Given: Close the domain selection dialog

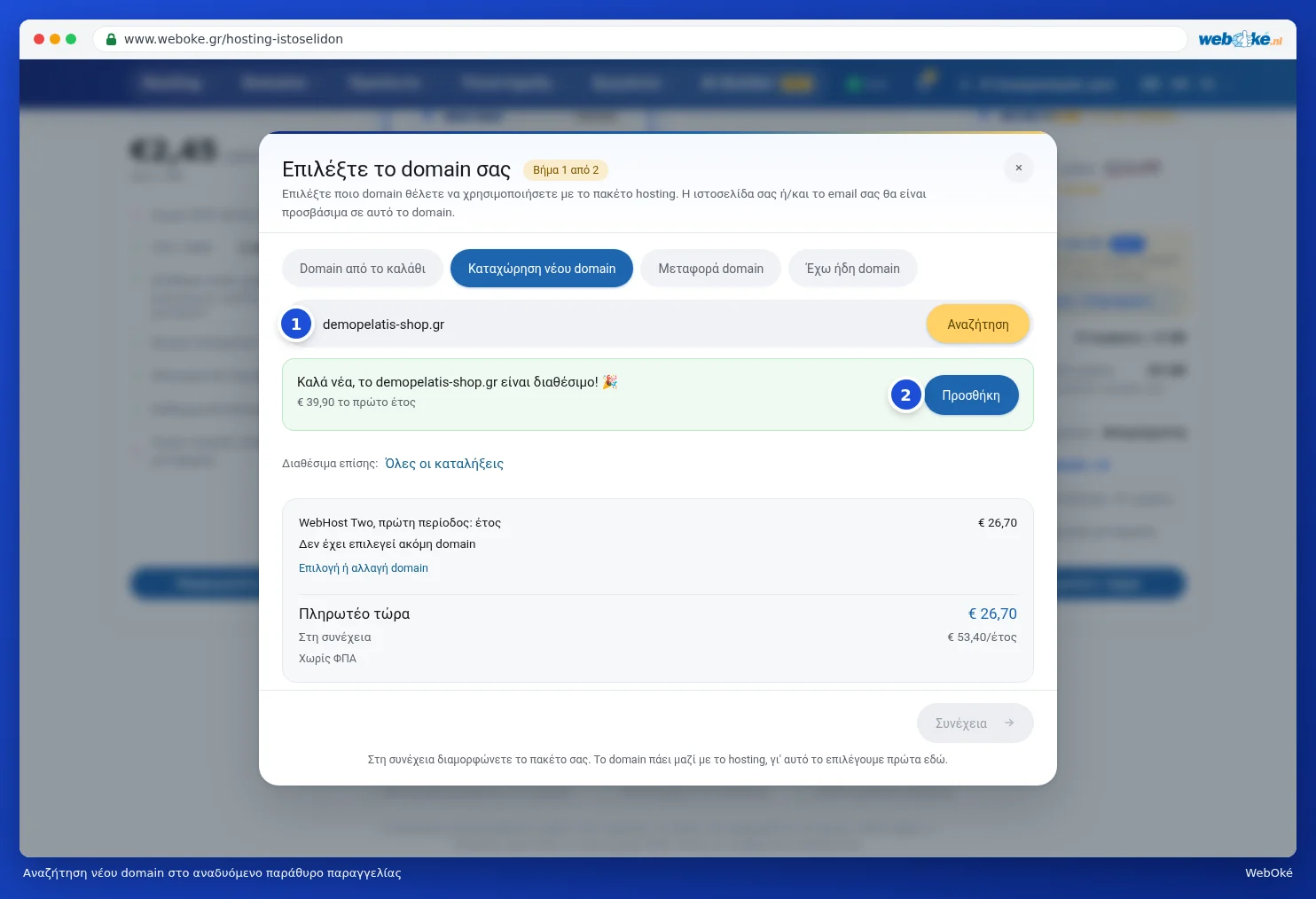Looking at the screenshot, I should [x=1018, y=168].
